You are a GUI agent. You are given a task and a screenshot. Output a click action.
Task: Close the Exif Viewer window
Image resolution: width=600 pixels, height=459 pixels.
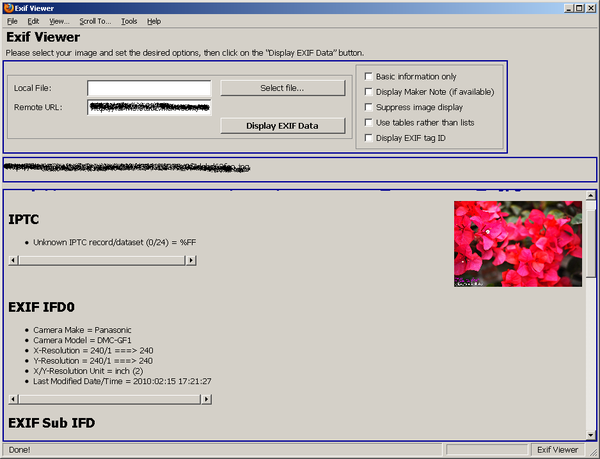pos(591,8)
